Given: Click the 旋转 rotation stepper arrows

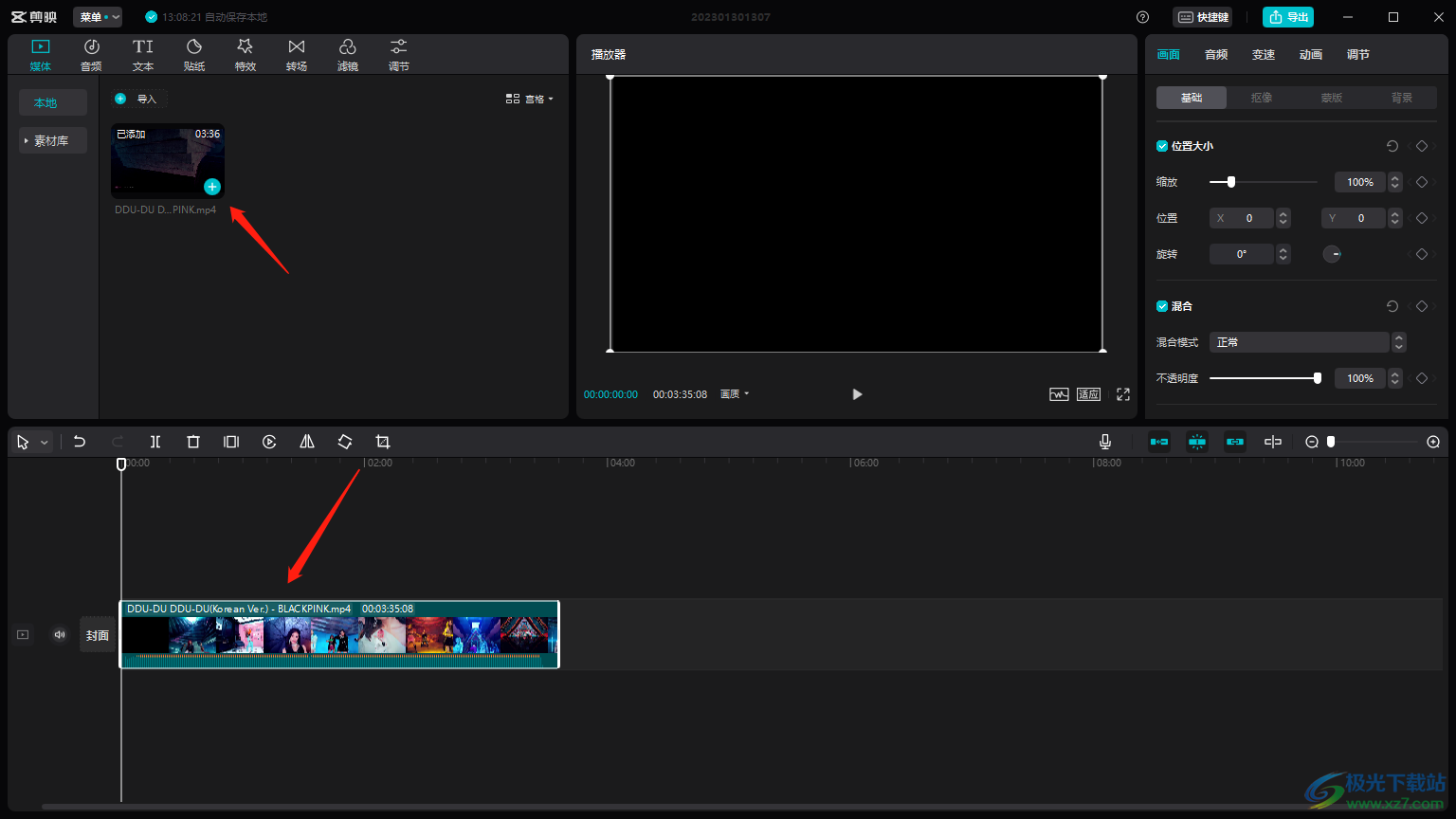Looking at the screenshot, I should click(x=1283, y=254).
